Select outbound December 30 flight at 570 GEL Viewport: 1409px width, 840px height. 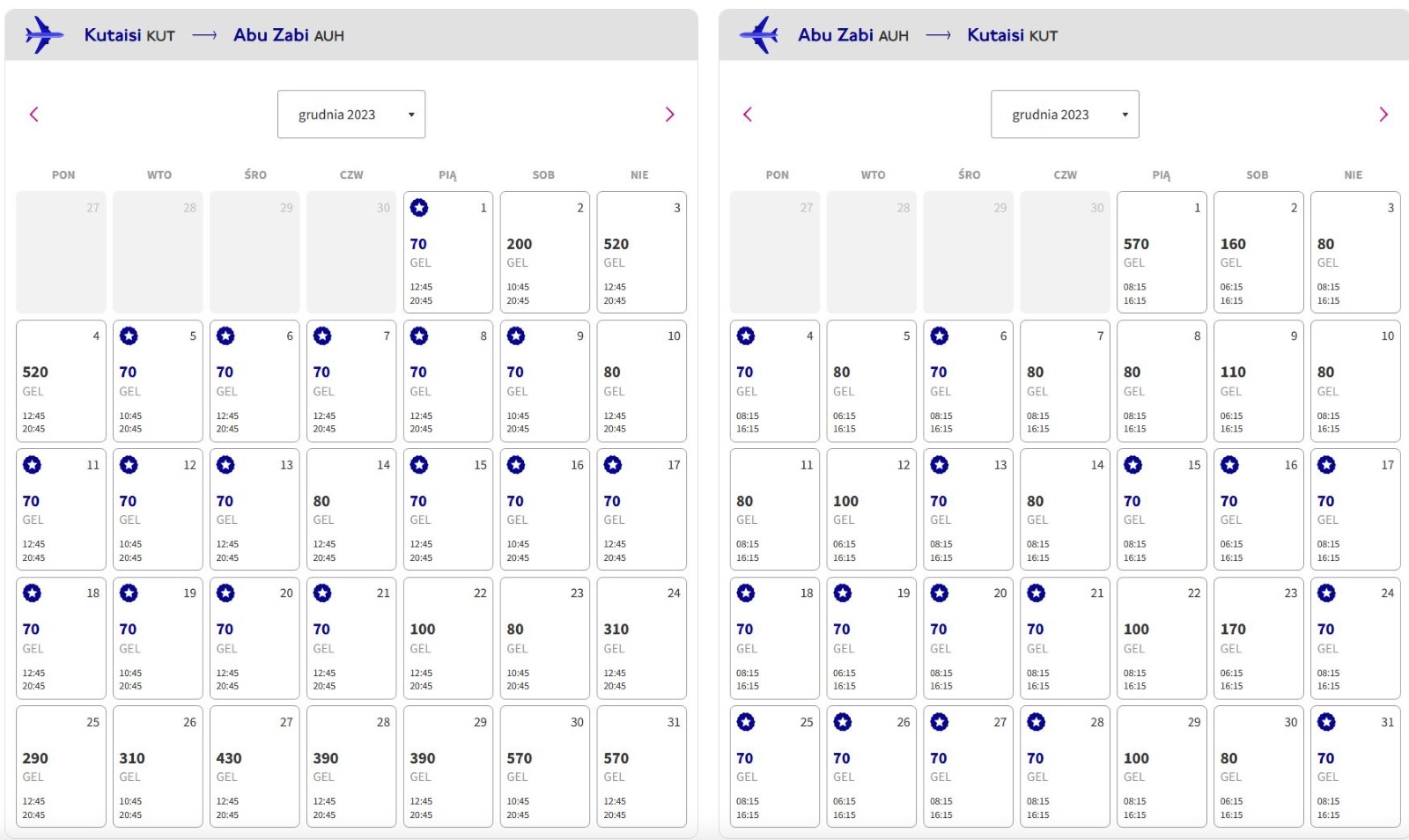545,767
